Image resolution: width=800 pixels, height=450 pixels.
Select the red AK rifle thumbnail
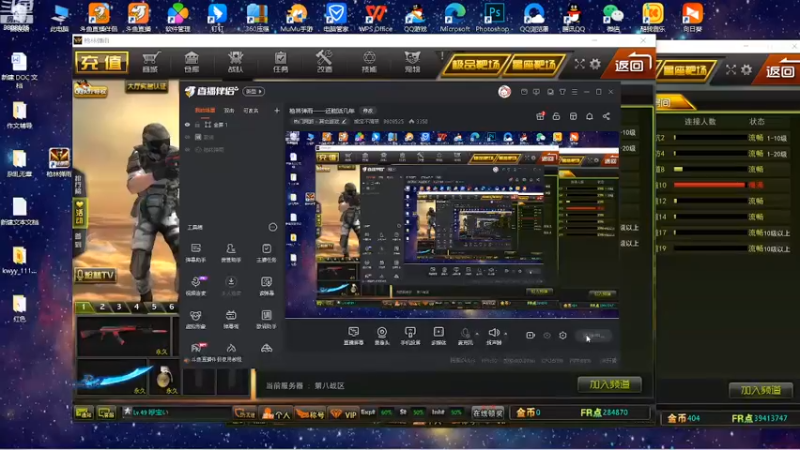tap(124, 335)
